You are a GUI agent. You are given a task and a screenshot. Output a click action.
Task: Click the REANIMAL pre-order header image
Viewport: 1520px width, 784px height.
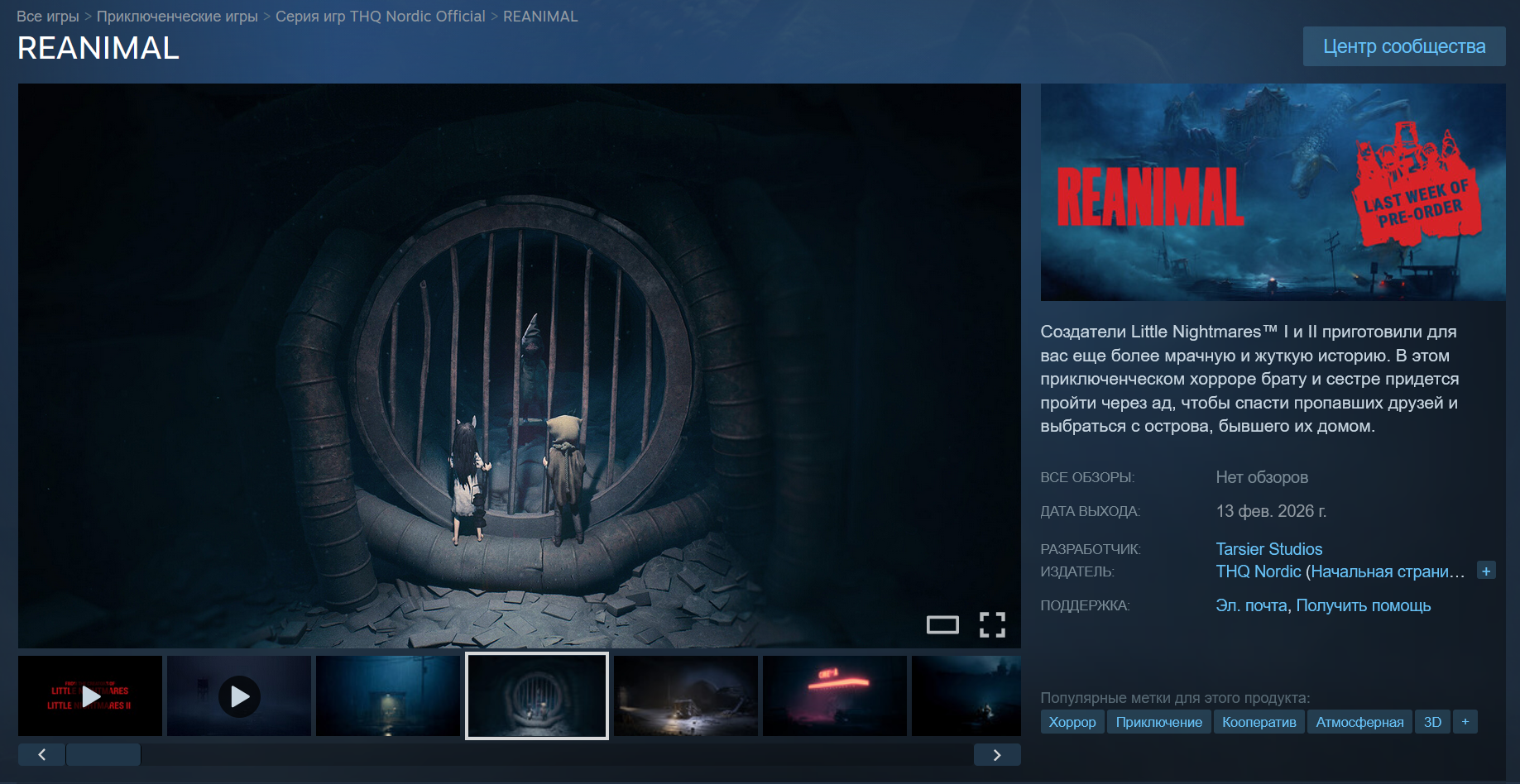point(1273,192)
